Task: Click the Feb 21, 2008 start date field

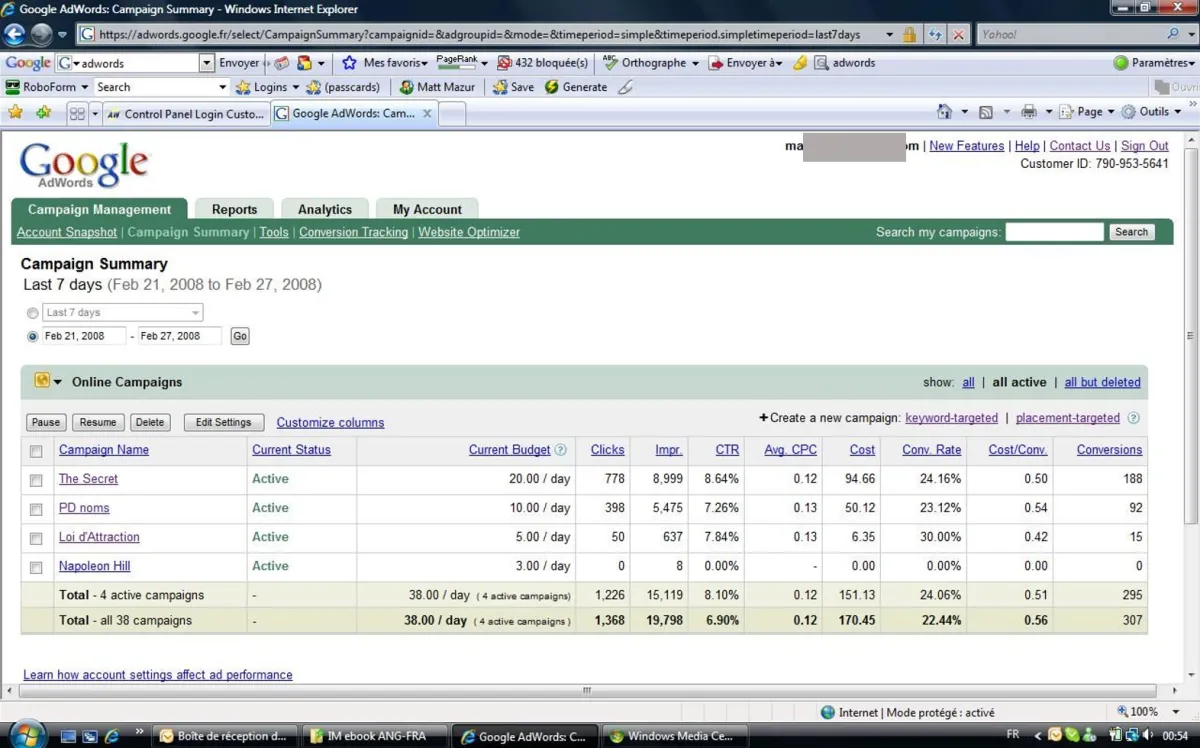Action: click(x=84, y=336)
